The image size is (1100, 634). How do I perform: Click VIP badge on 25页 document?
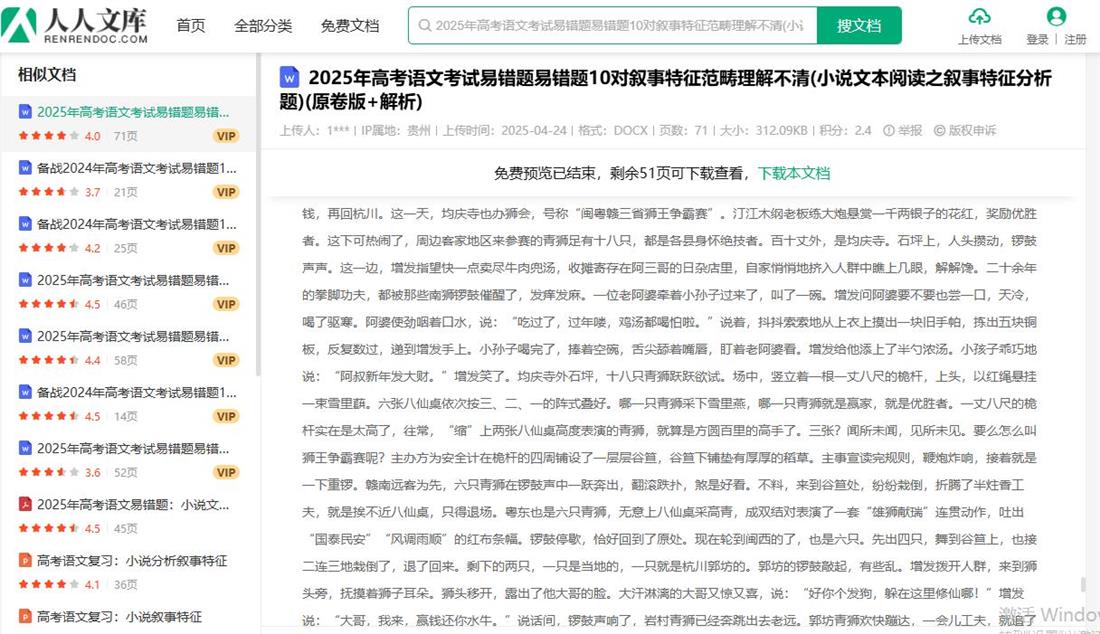click(226, 248)
